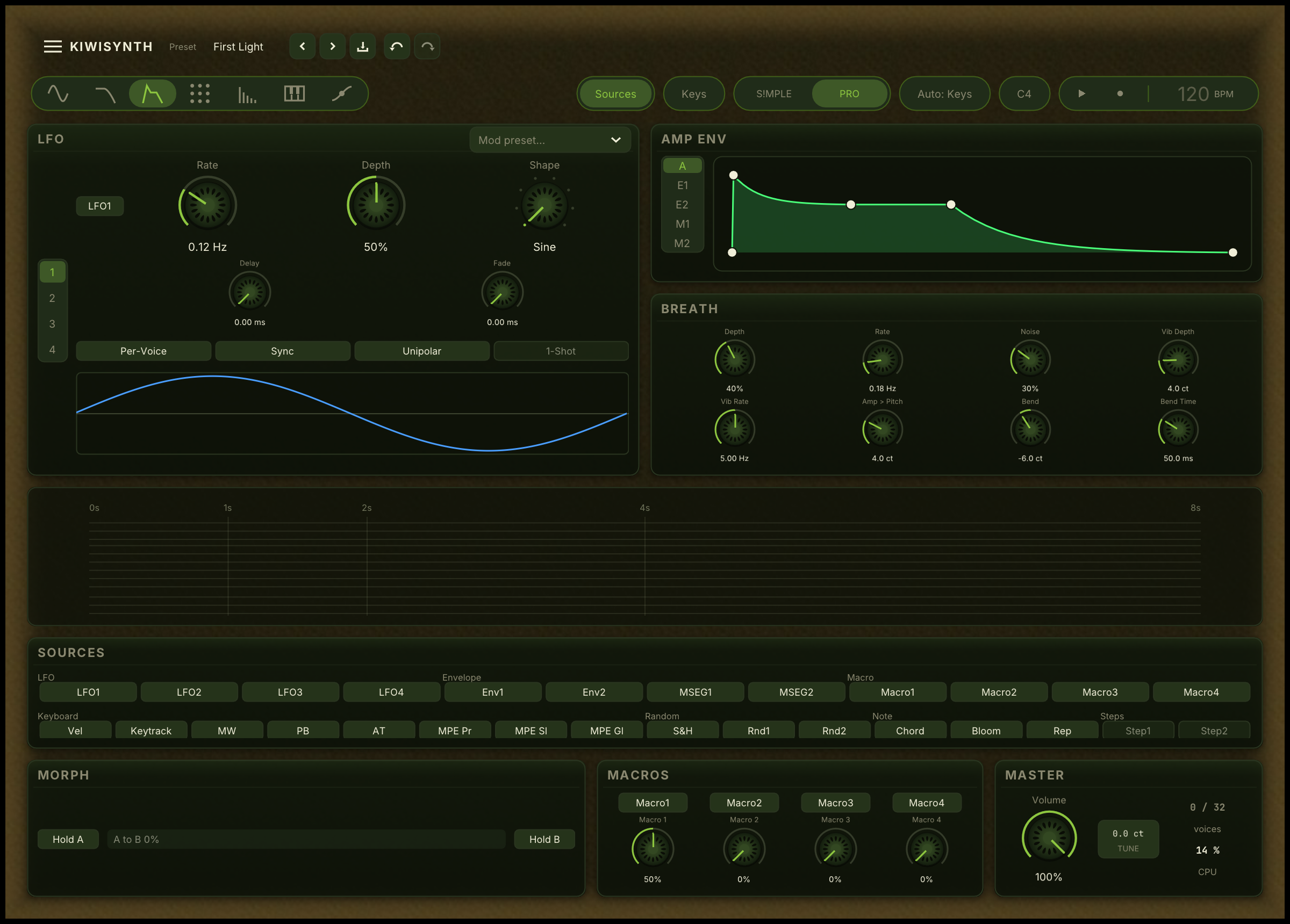The image size is (1290, 924).
Task: Redo the last change
Action: (x=427, y=47)
